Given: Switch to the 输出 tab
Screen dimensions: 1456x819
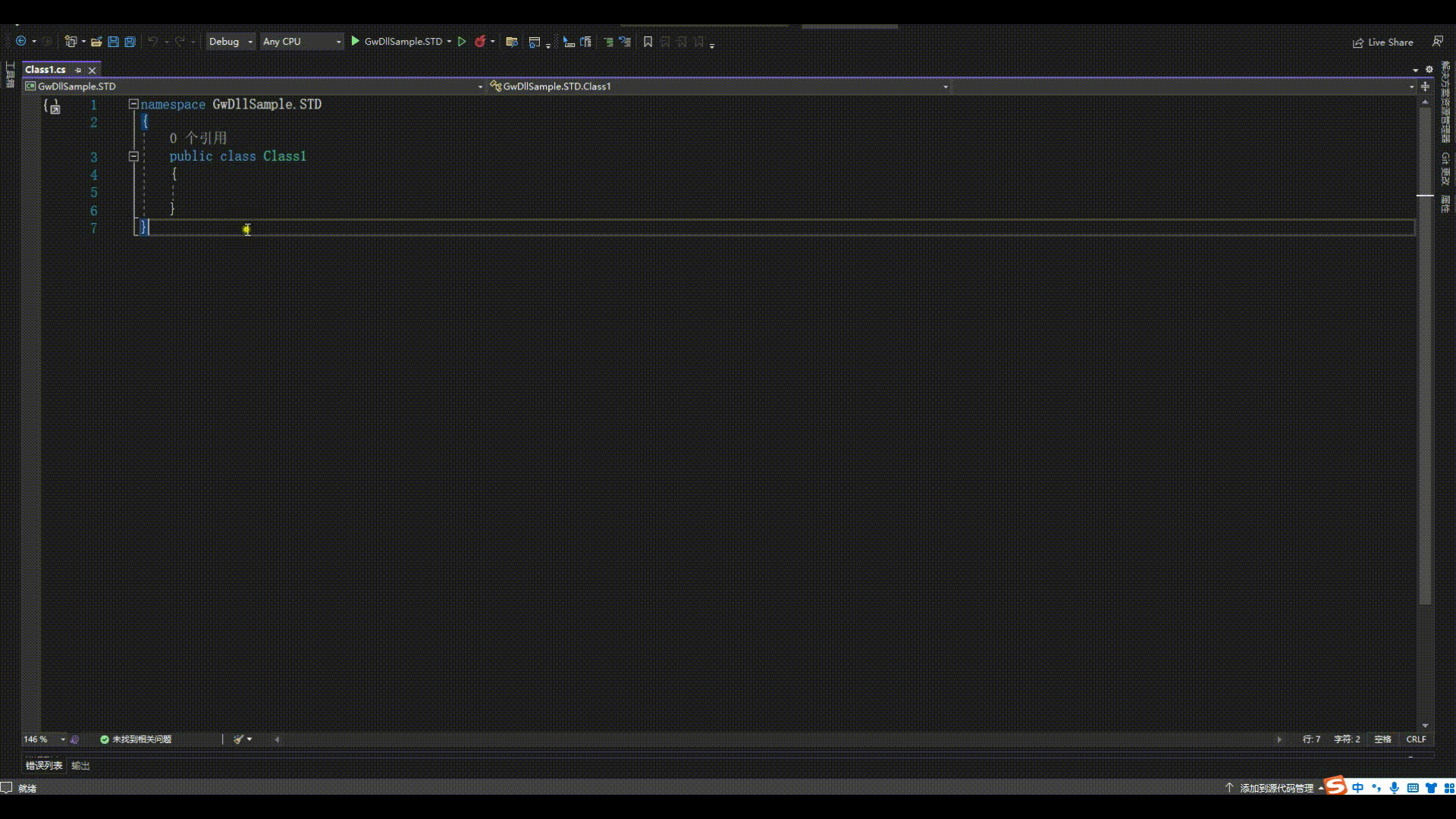Looking at the screenshot, I should [80, 765].
